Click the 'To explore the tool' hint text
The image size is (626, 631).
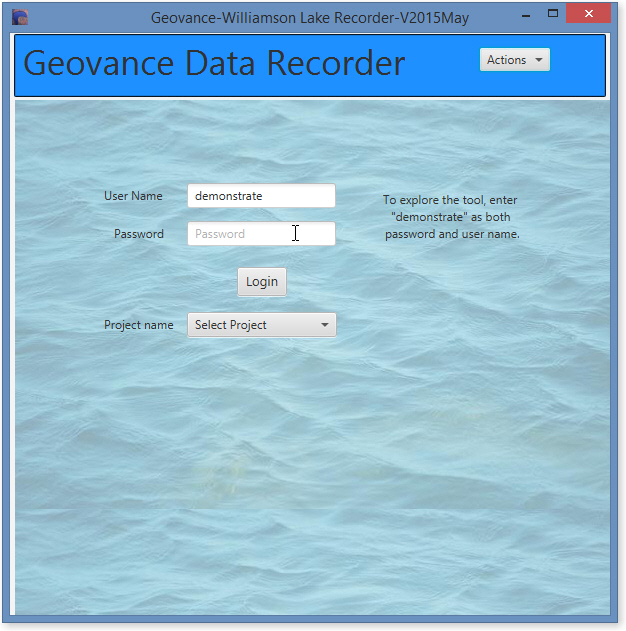pyautogui.click(x=451, y=217)
